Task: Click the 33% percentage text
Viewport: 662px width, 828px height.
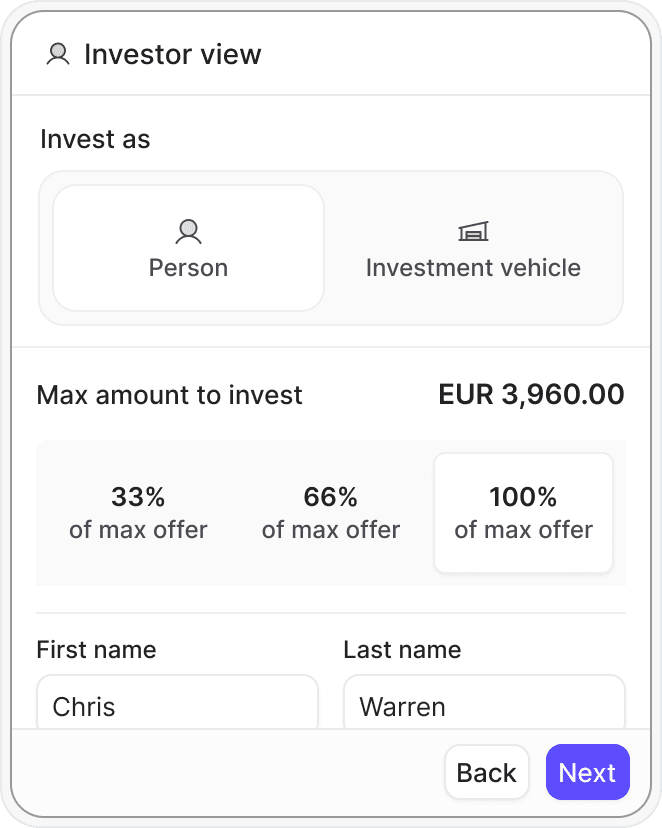Action: click(x=138, y=497)
